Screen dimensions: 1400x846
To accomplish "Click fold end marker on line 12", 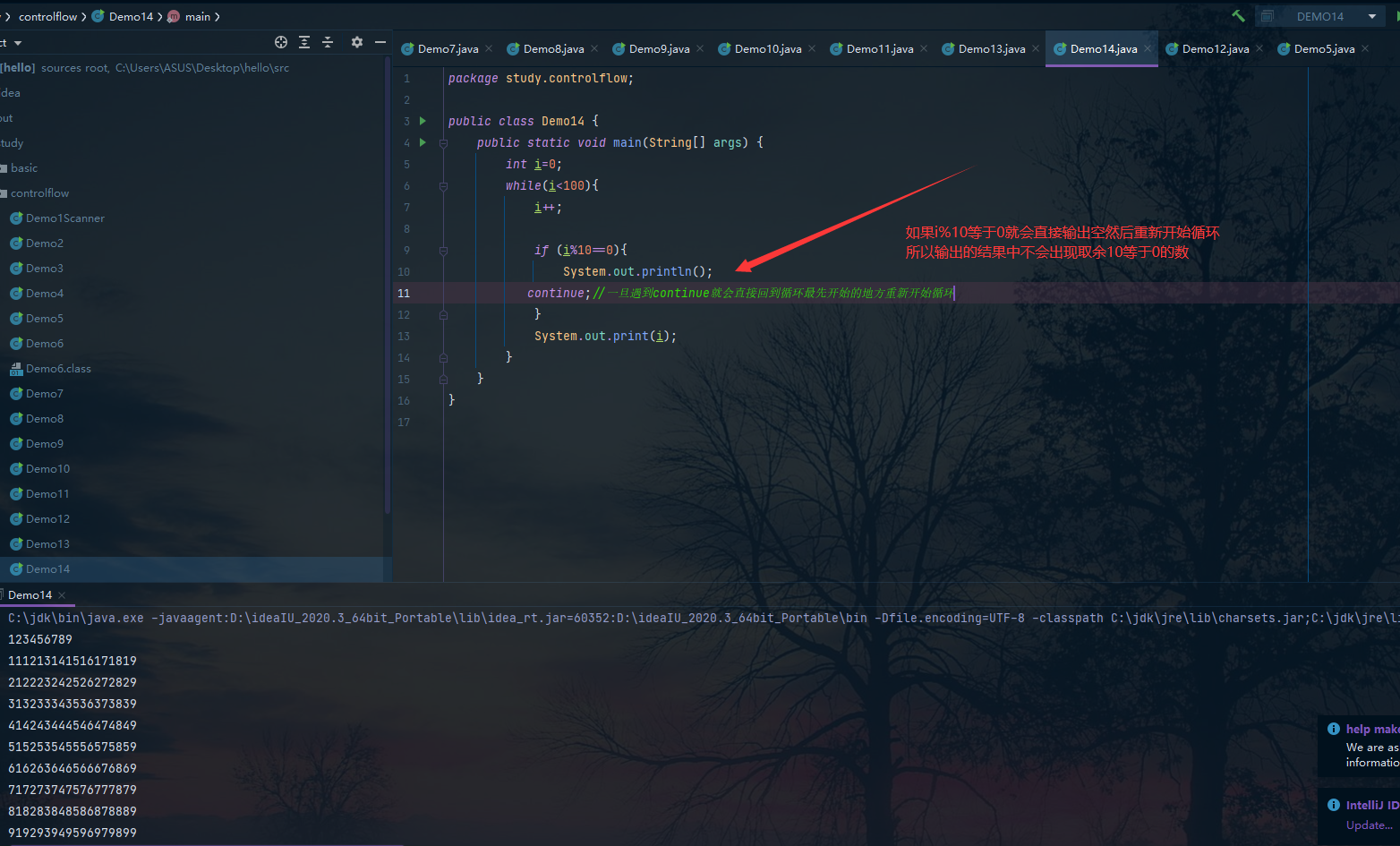I will (443, 314).
